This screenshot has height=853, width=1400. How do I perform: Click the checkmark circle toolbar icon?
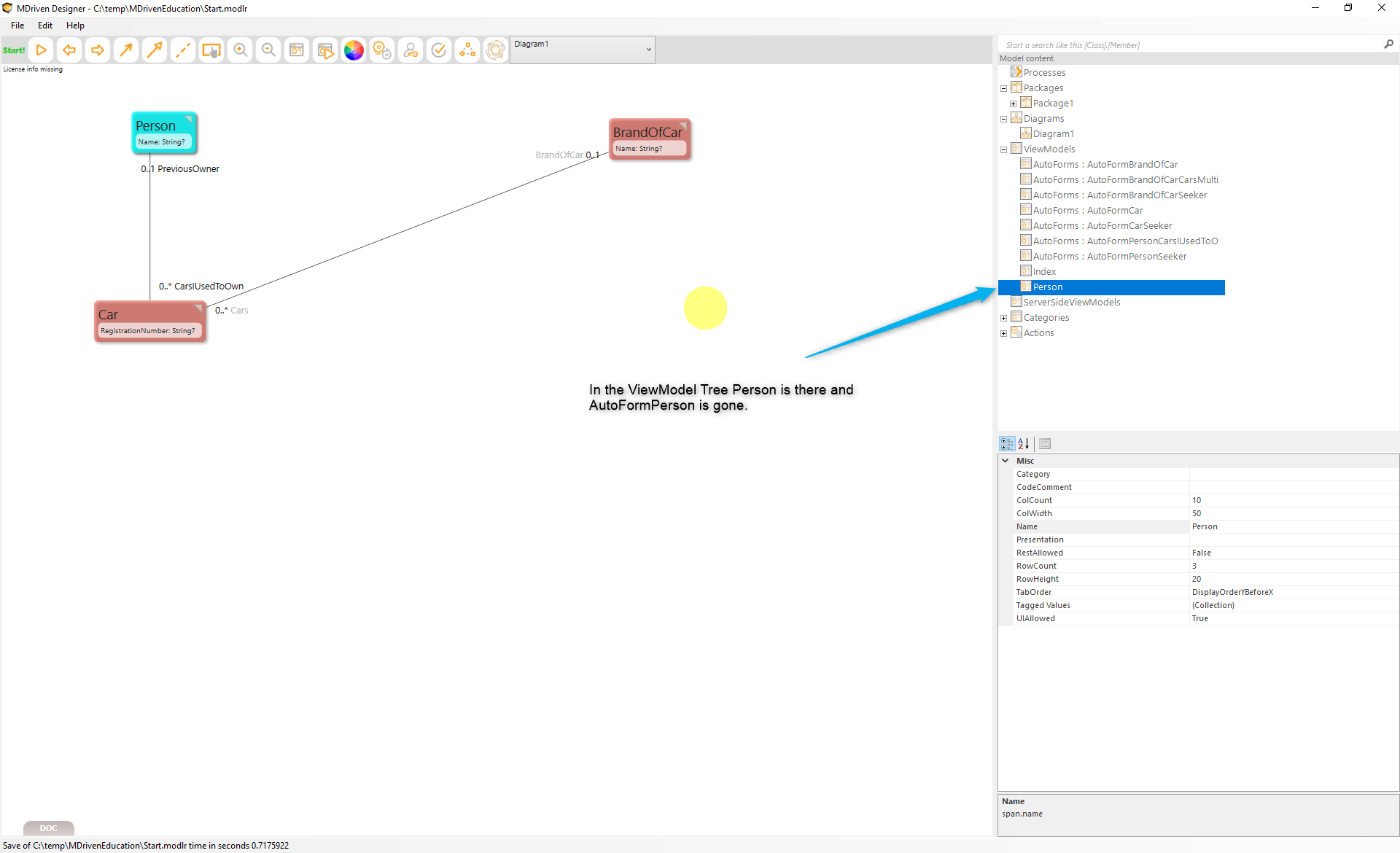439,50
